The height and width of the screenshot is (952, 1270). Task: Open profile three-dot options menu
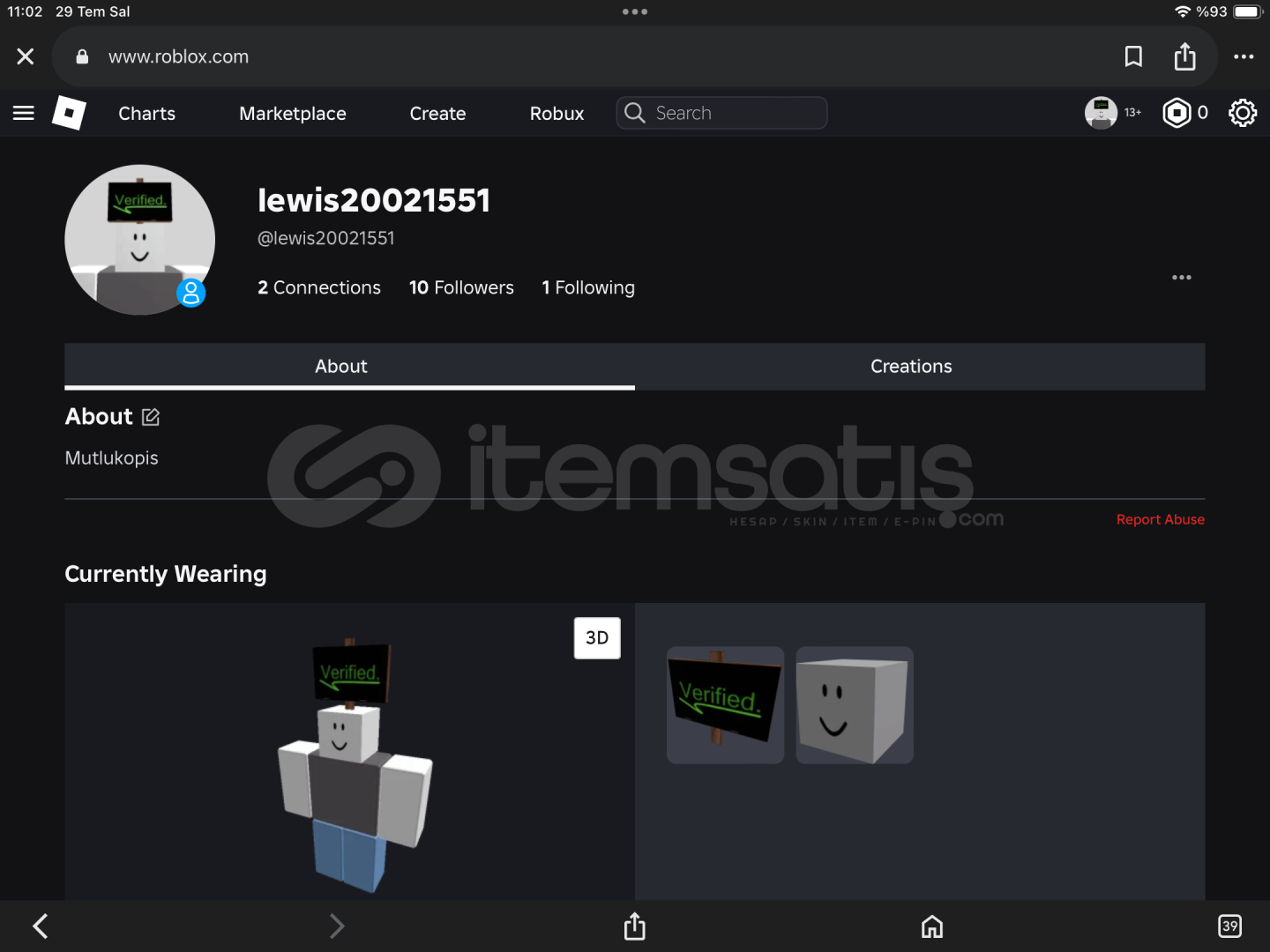click(x=1182, y=277)
